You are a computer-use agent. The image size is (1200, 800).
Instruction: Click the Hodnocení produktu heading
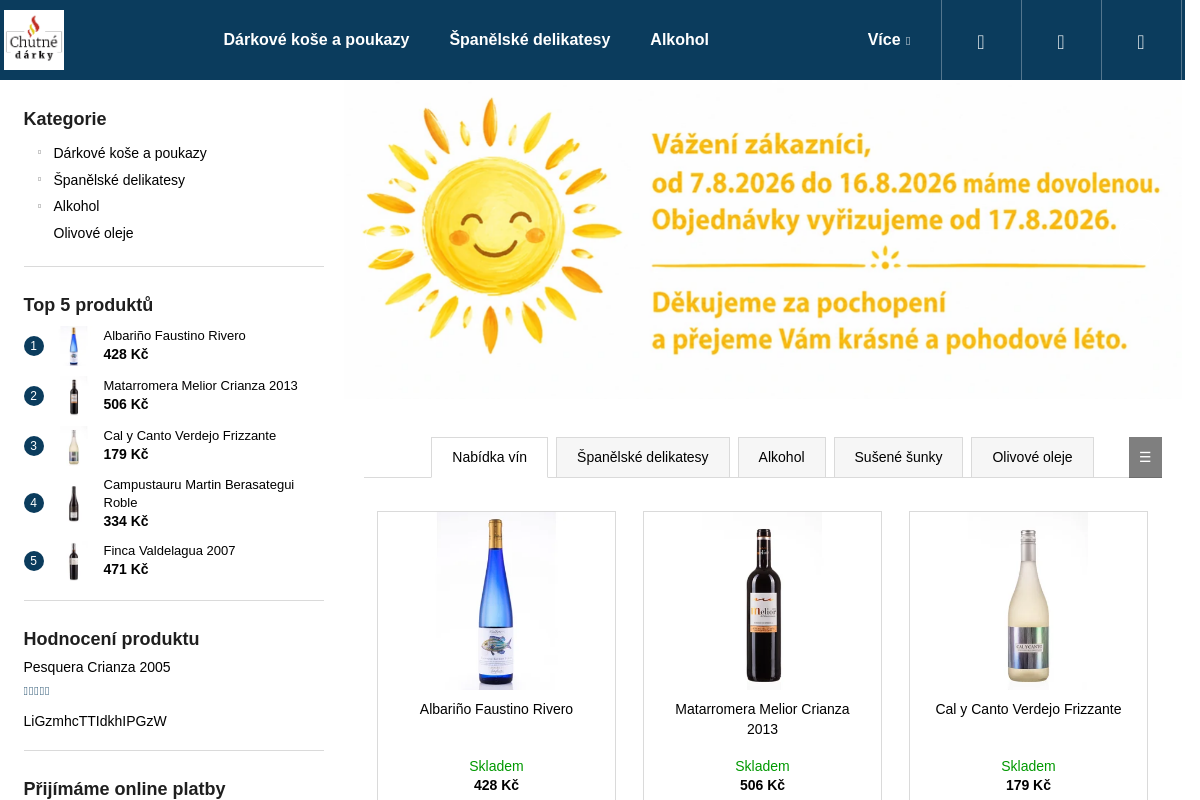(112, 639)
